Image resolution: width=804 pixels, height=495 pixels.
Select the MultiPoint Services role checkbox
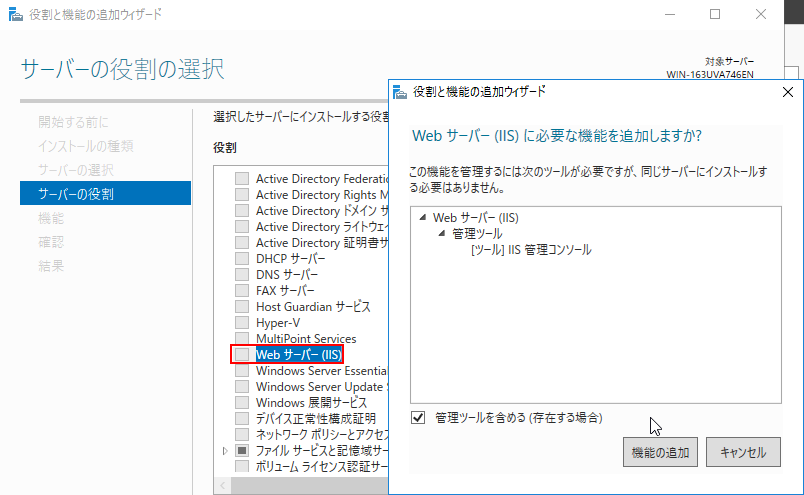[x=241, y=339]
